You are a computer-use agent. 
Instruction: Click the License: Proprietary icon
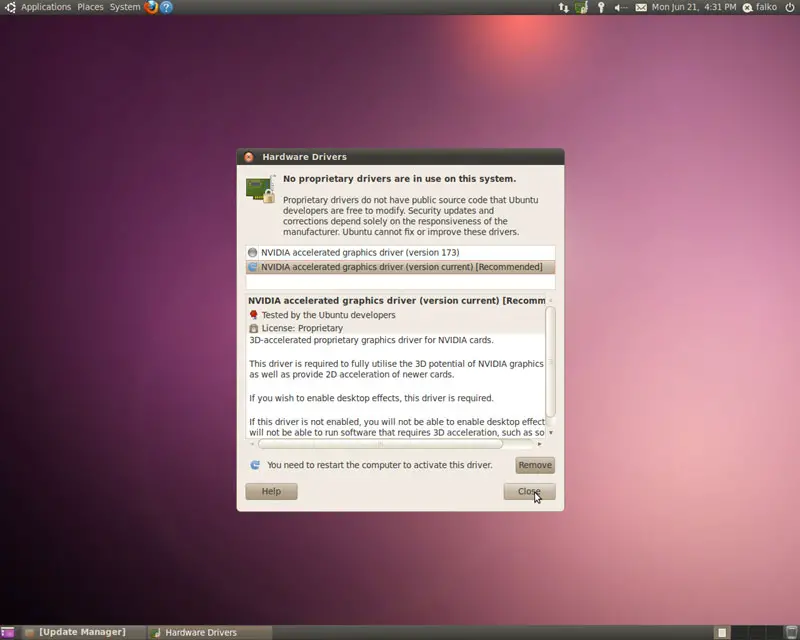pyautogui.click(x=254, y=328)
